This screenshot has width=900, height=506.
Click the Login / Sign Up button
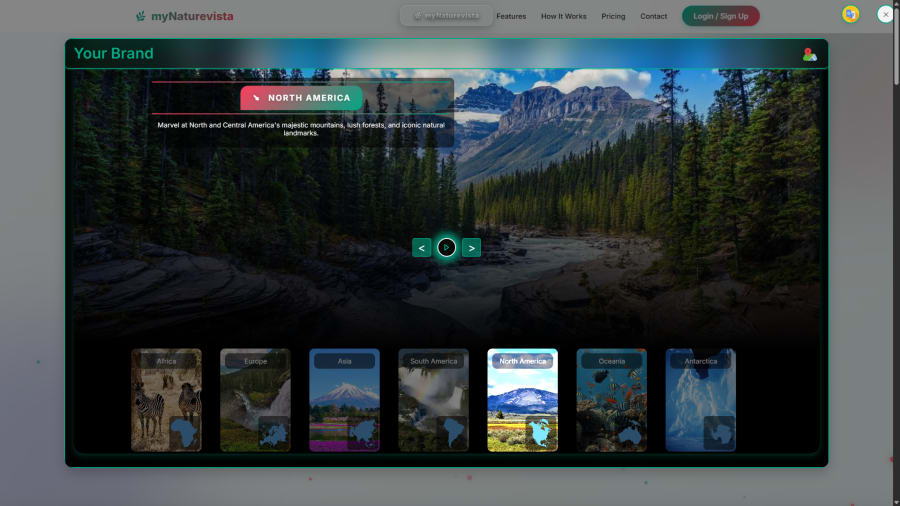click(720, 16)
